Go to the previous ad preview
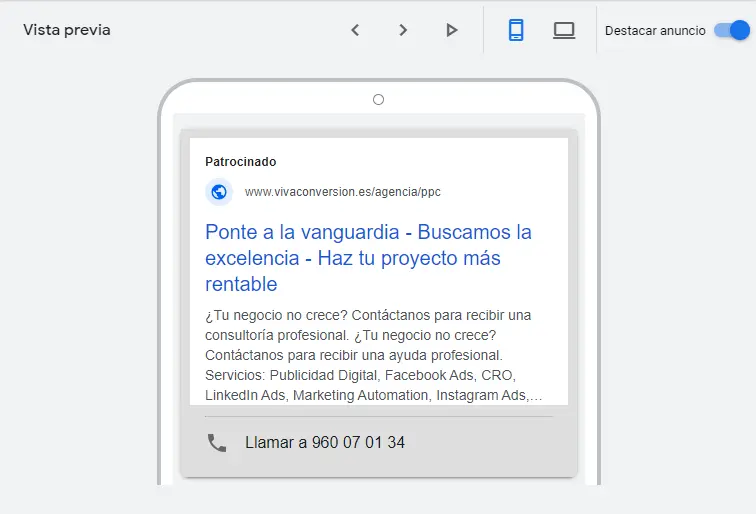 [355, 30]
